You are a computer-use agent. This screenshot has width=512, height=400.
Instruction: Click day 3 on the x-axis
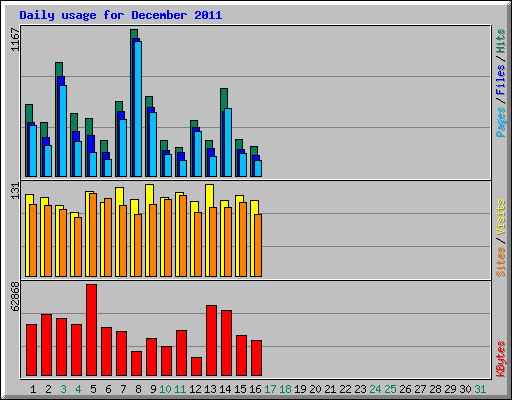click(x=63, y=389)
